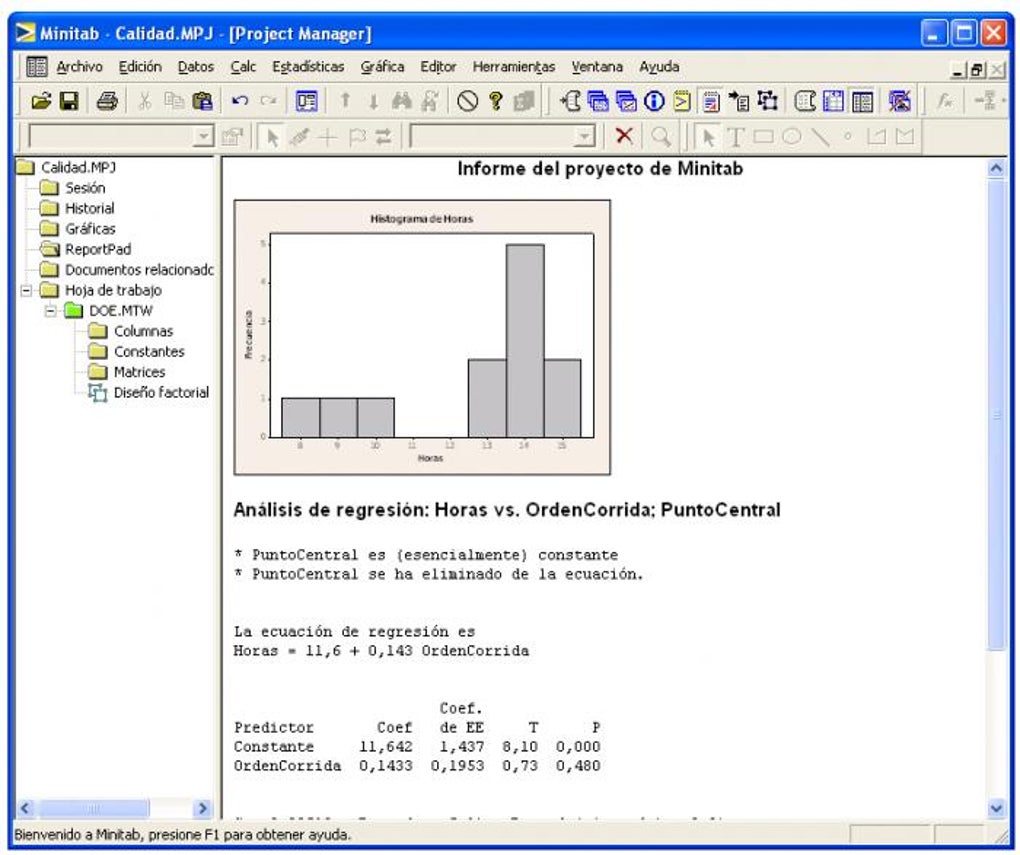This screenshot has height=855, width=1020.
Task: Click the blue graph windows icon left of Info icon
Action: point(626,101)
